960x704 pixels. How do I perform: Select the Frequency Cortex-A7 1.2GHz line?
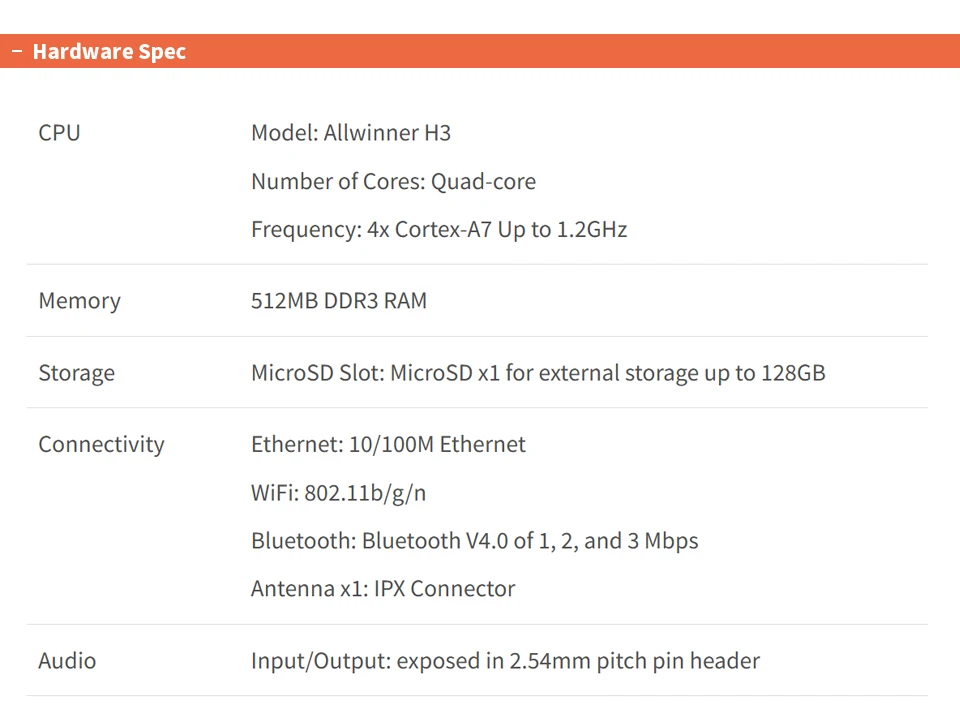click(439, 229)
